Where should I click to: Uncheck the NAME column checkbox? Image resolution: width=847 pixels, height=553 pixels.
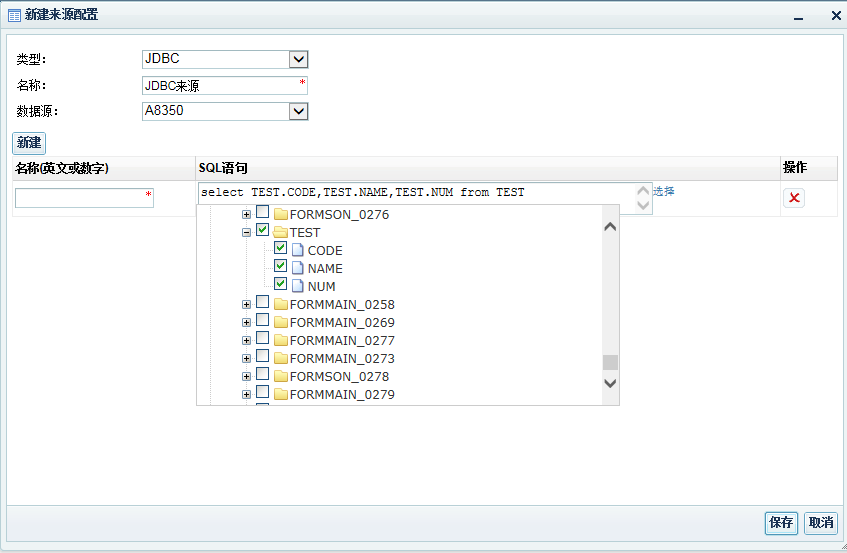point(280,265)
